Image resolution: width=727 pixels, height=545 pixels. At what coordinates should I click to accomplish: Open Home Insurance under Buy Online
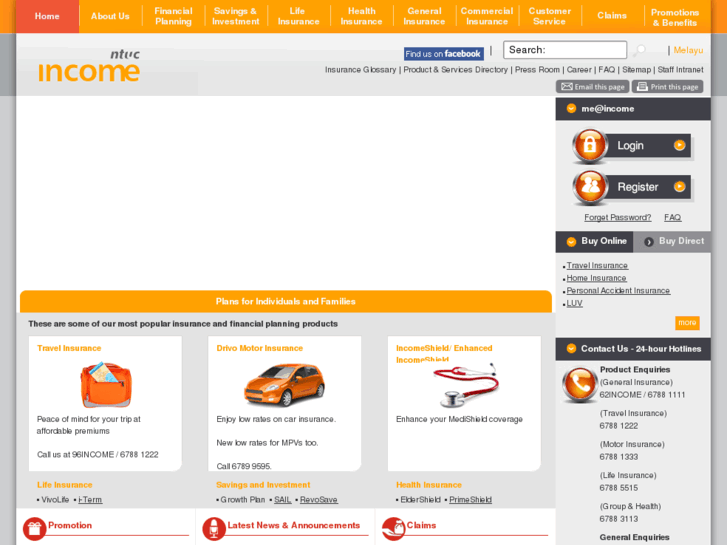tap(596, 278)
